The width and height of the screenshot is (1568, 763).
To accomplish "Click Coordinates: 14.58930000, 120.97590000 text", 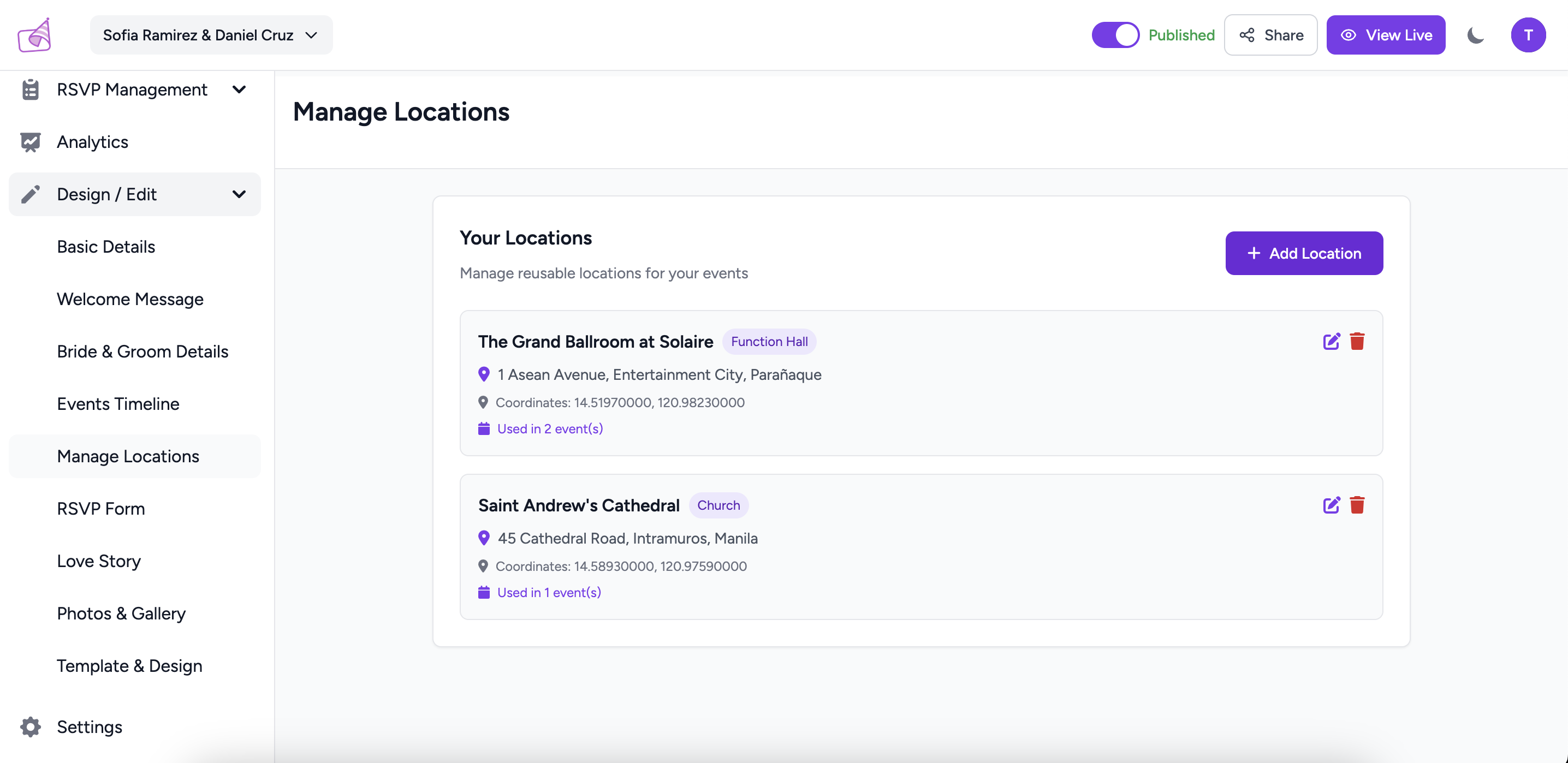I will point(621,566).
